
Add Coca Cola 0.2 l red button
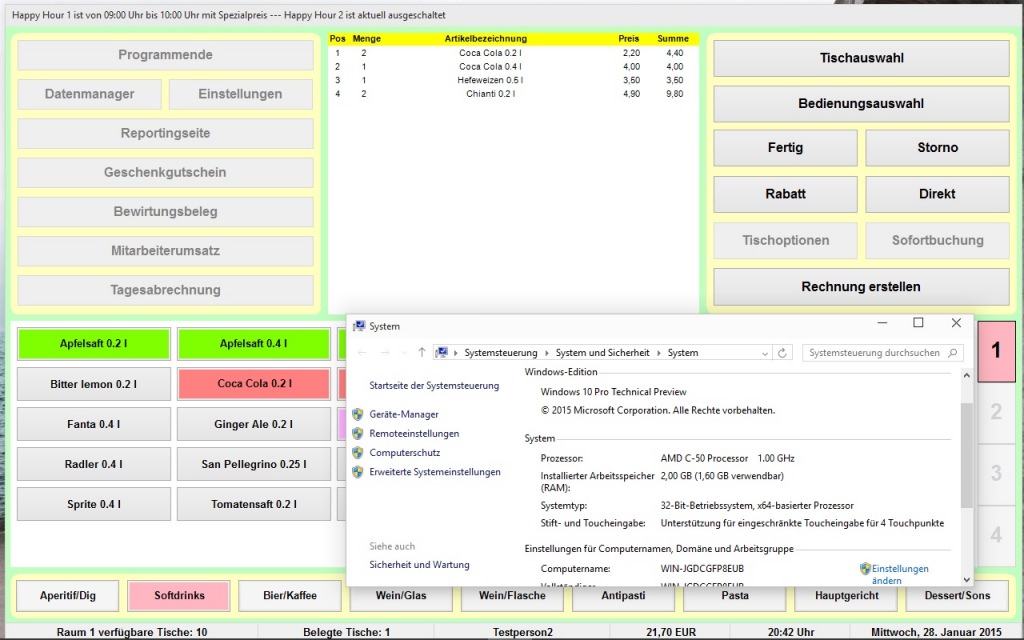(x=253, y=383)
